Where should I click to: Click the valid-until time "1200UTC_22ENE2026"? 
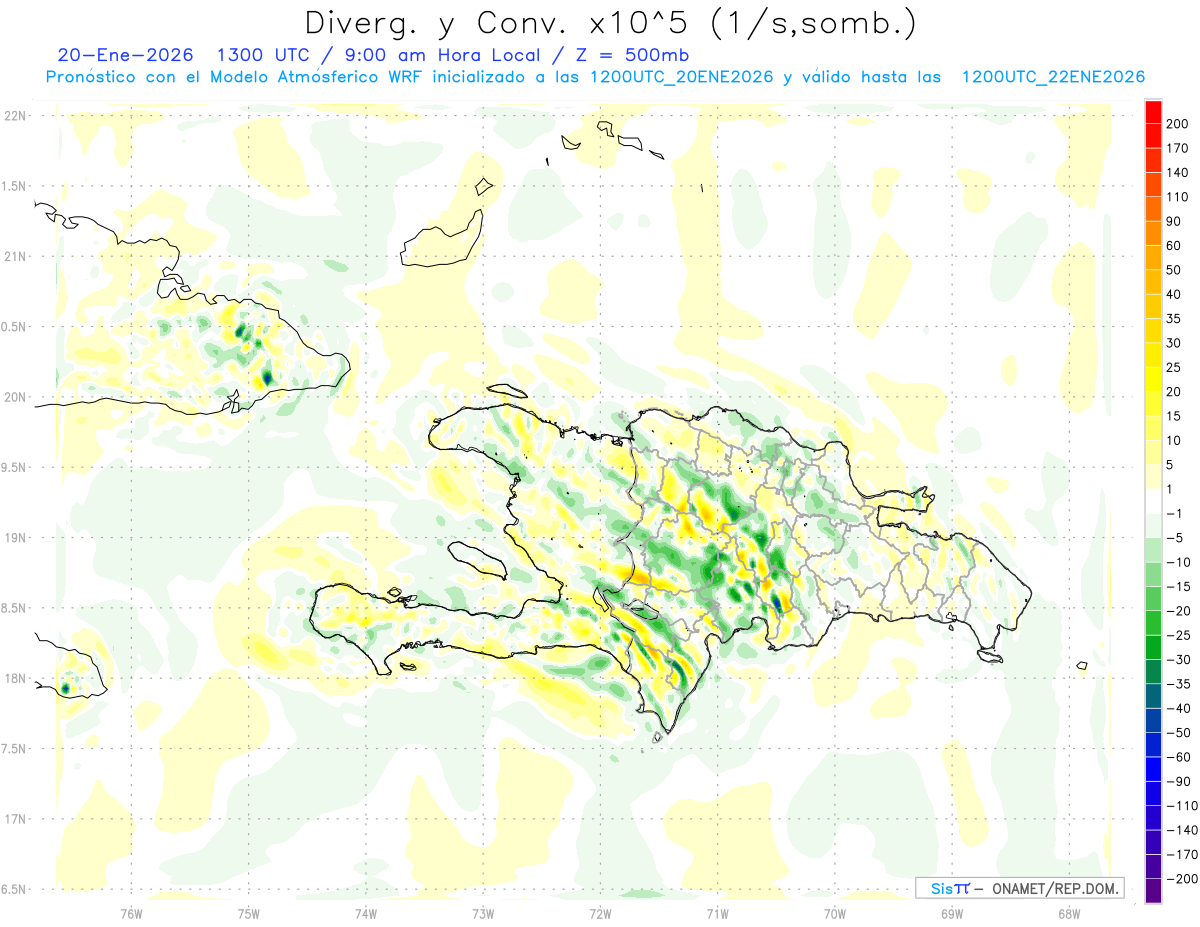click(x=1053, y=77)
